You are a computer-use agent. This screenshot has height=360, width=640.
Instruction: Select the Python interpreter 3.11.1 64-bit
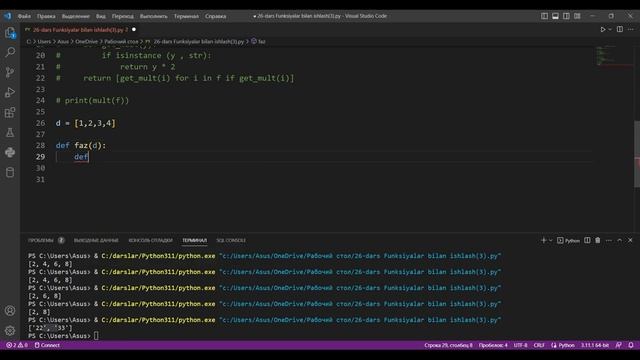click(x=595, y=345)
